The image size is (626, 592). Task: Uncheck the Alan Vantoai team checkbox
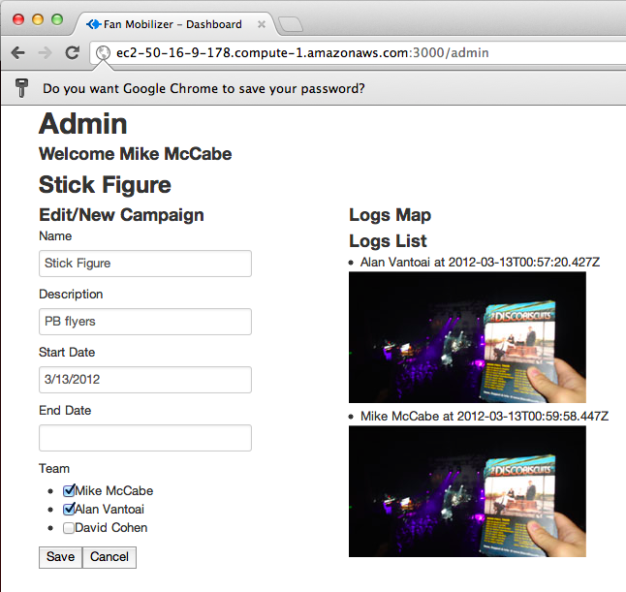pyautogui.click(x=69, y=509)
